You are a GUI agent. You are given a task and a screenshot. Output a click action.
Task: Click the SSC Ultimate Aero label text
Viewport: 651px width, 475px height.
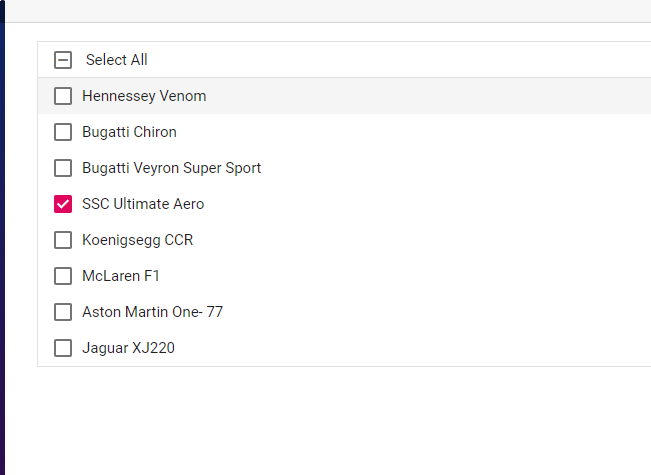click(x=143, y=204)
